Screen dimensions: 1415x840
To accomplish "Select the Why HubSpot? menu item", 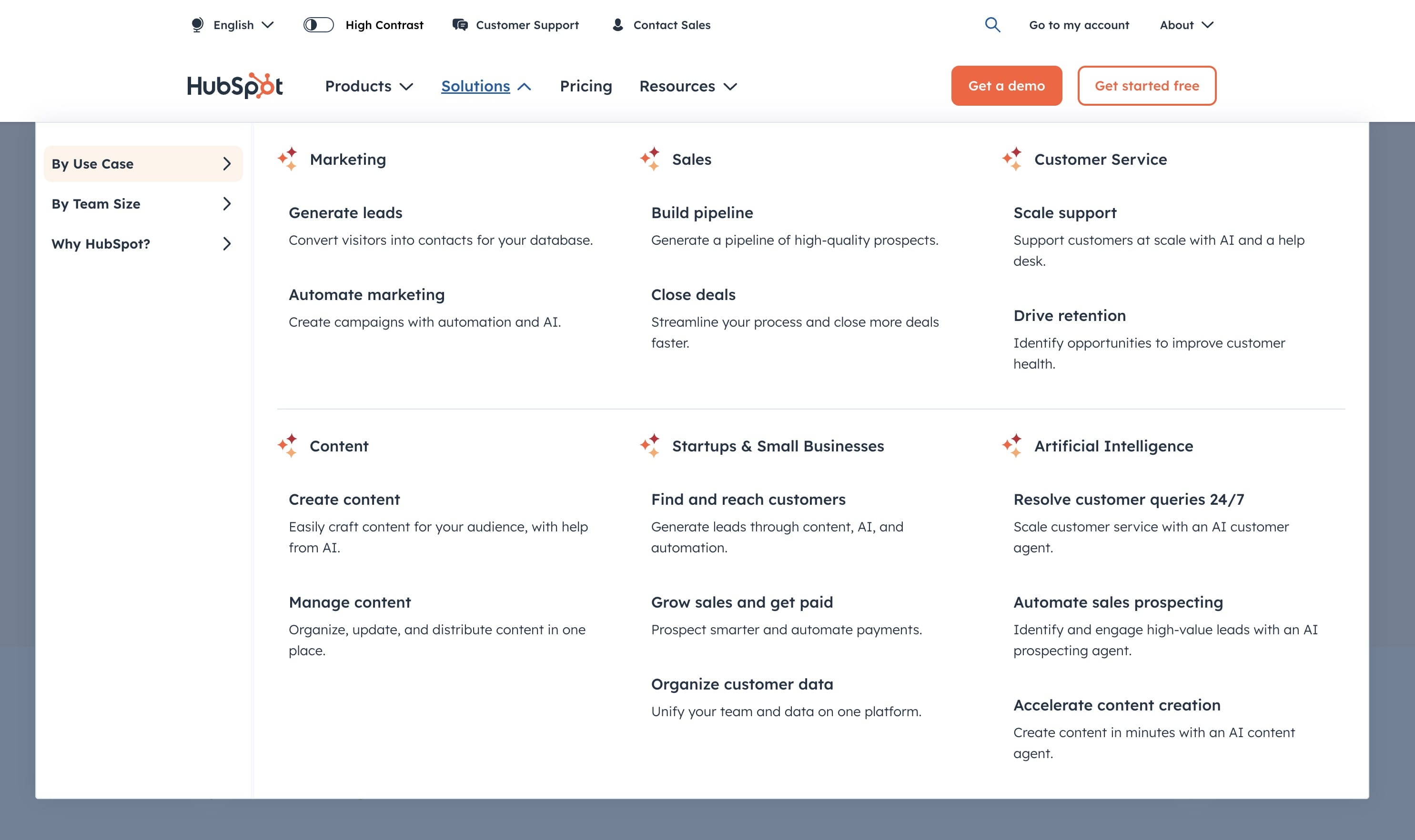I will click(x=142, y=244).
